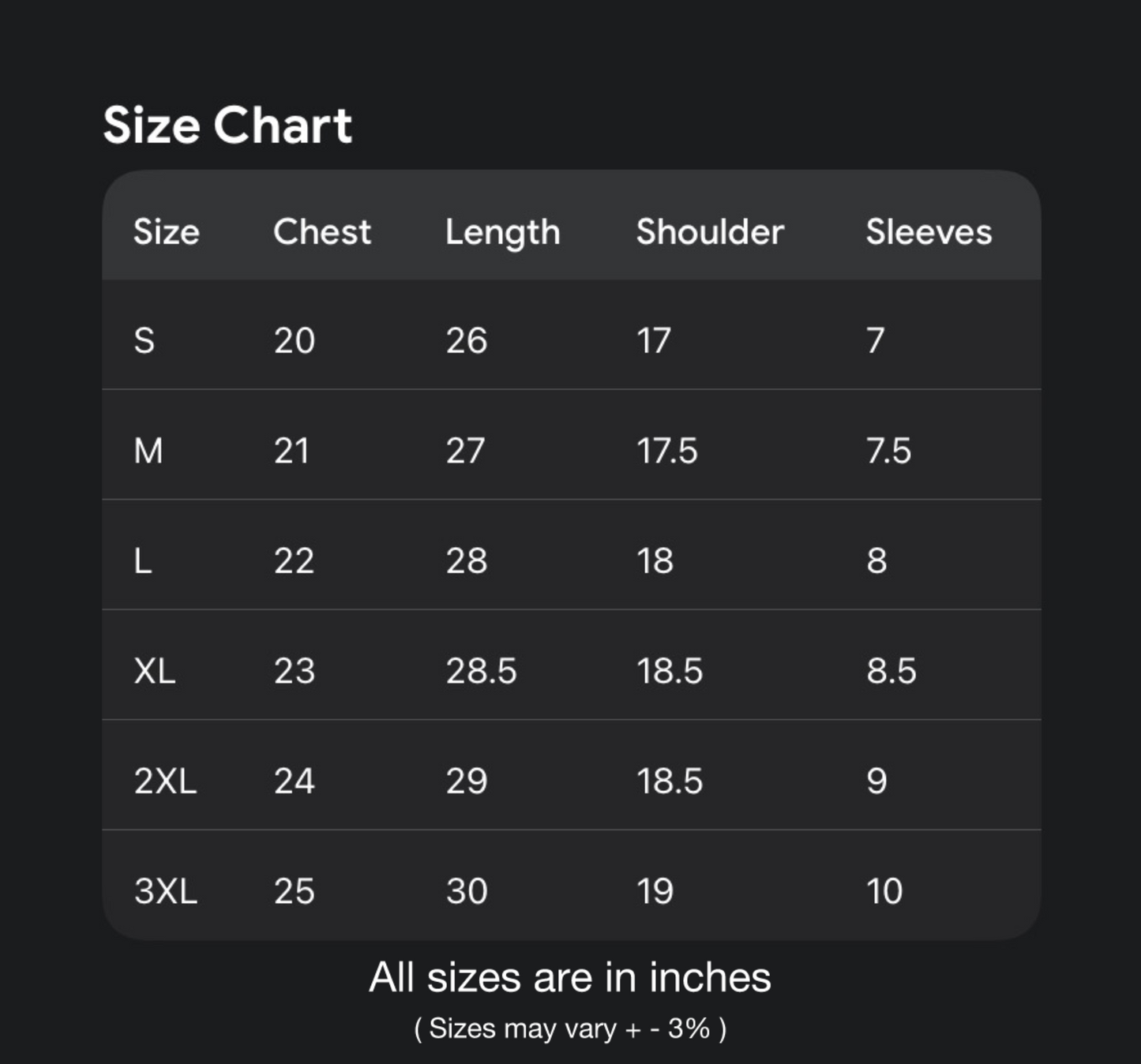Select length value 28.5 for XL
This screenshot has height=1064, width=1141.
tap(481, 671)
